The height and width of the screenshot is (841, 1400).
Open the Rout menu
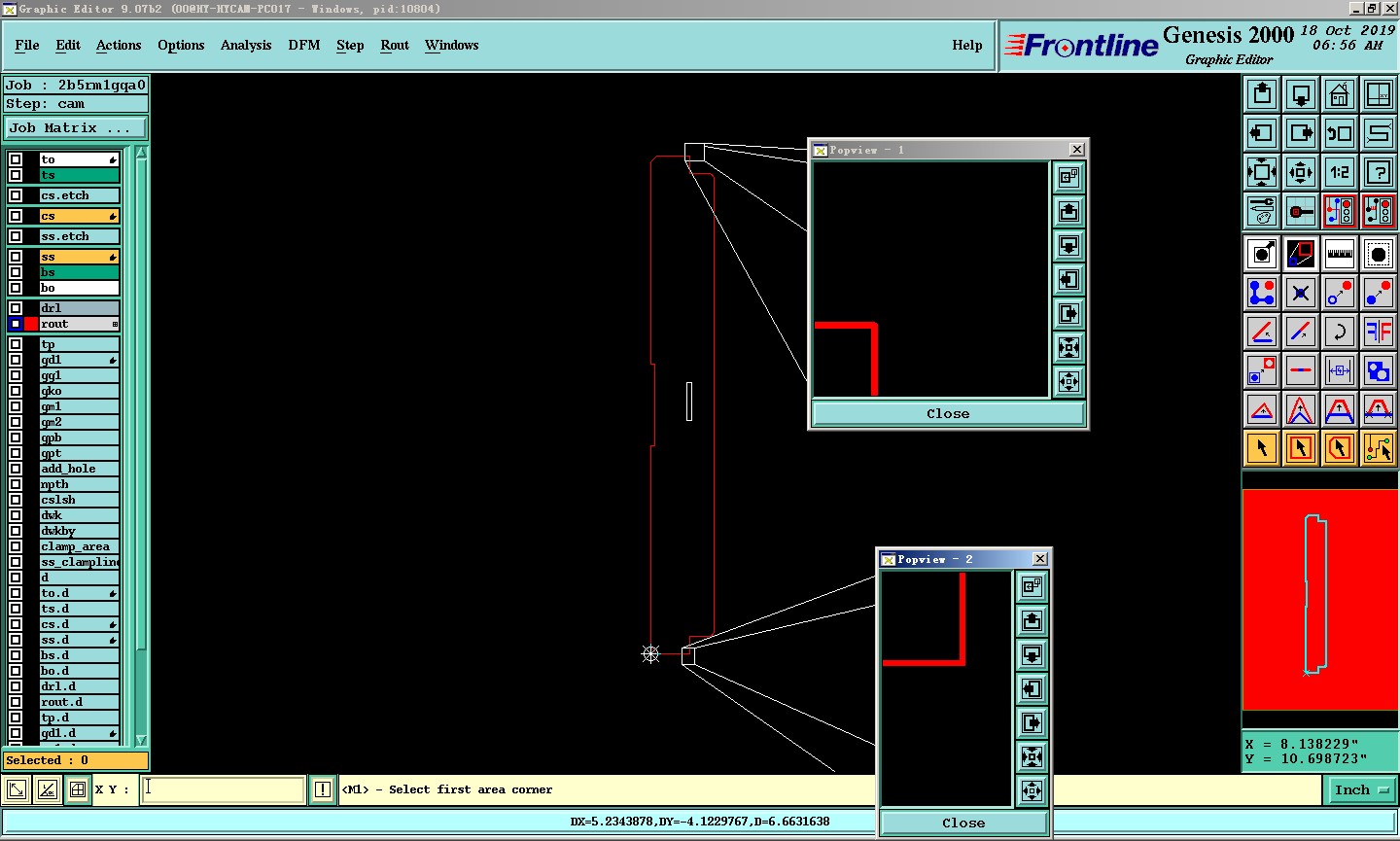coord(395,45)
